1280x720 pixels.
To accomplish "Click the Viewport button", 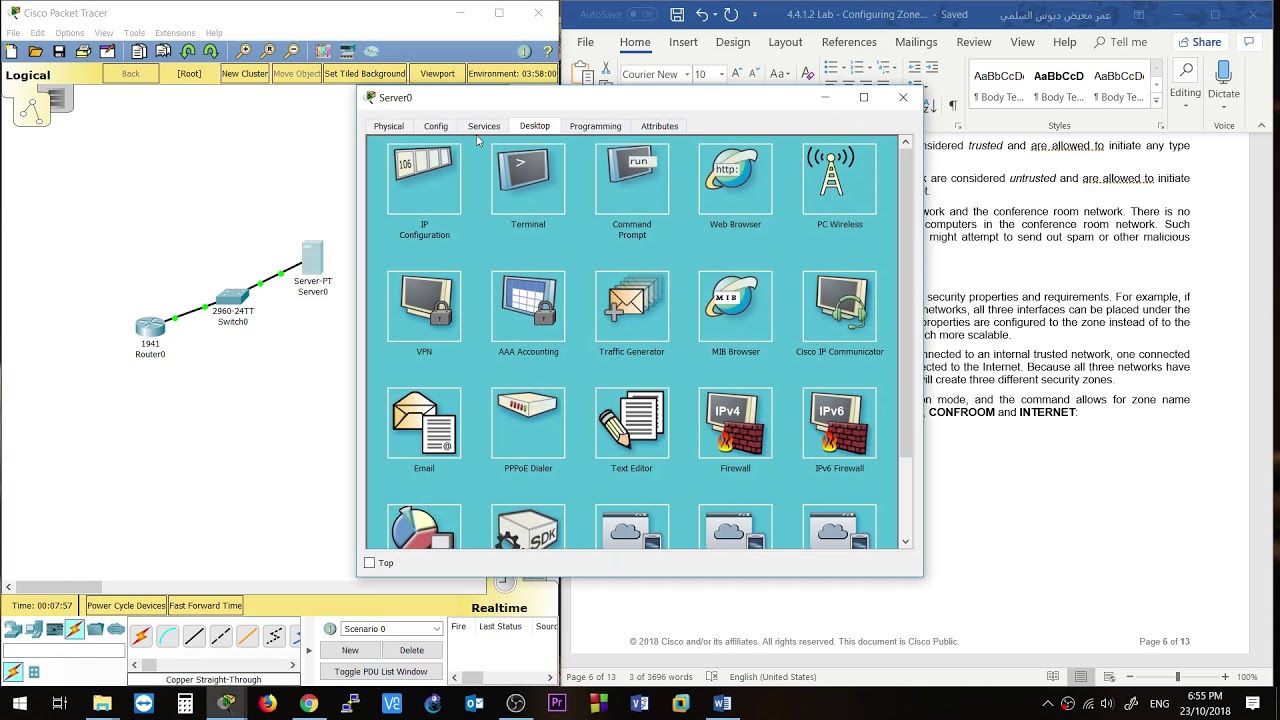I will pos(437,74).
